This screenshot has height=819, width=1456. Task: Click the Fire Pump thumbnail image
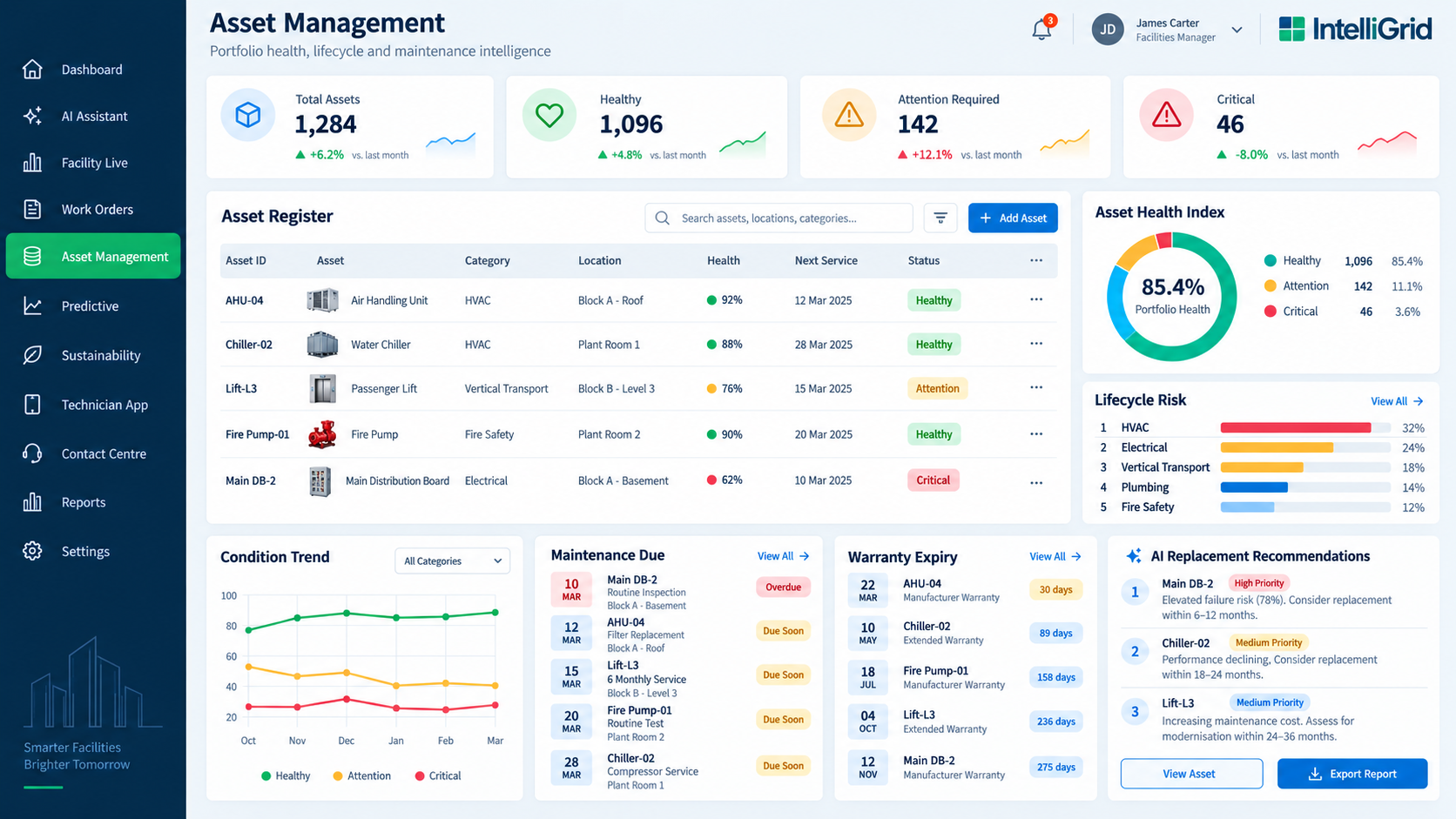pyautogui.click(x=322, y=434)
